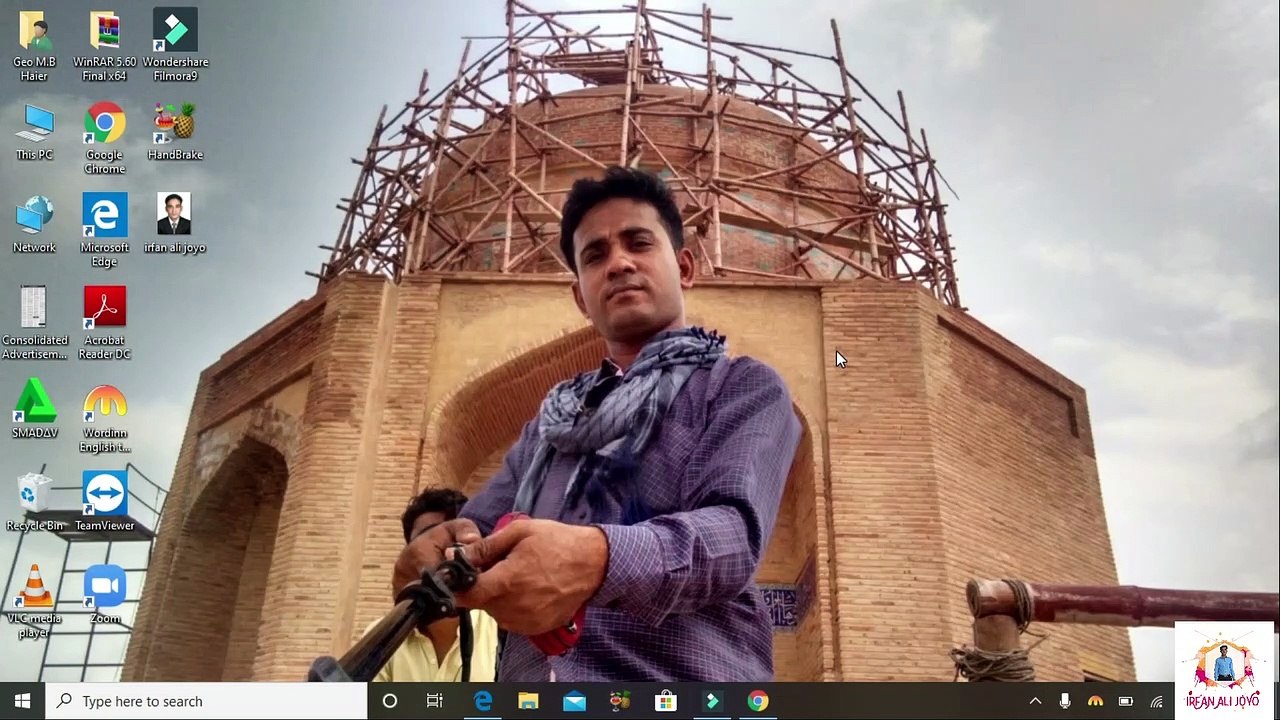
Task: Click the taskbar search box
Action: pyautogui.click(x=207, y=701)
